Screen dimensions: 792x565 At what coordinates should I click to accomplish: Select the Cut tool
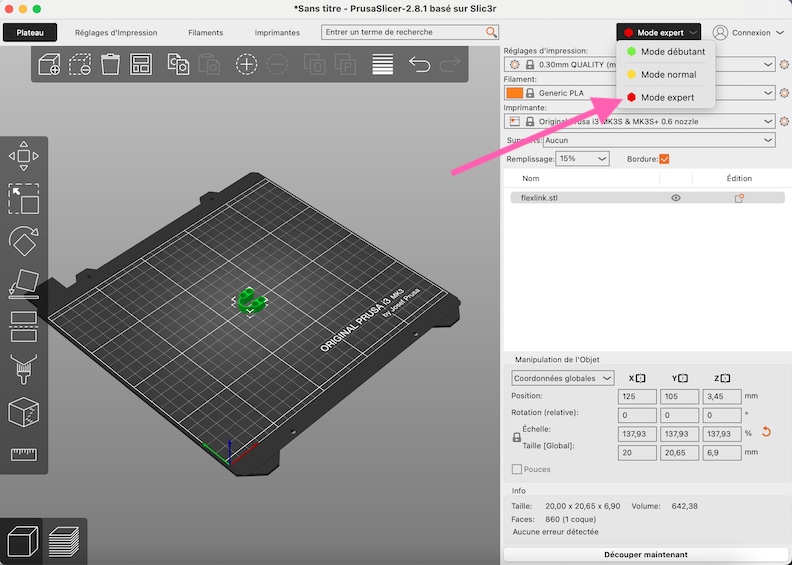click(x=24, y=326)
